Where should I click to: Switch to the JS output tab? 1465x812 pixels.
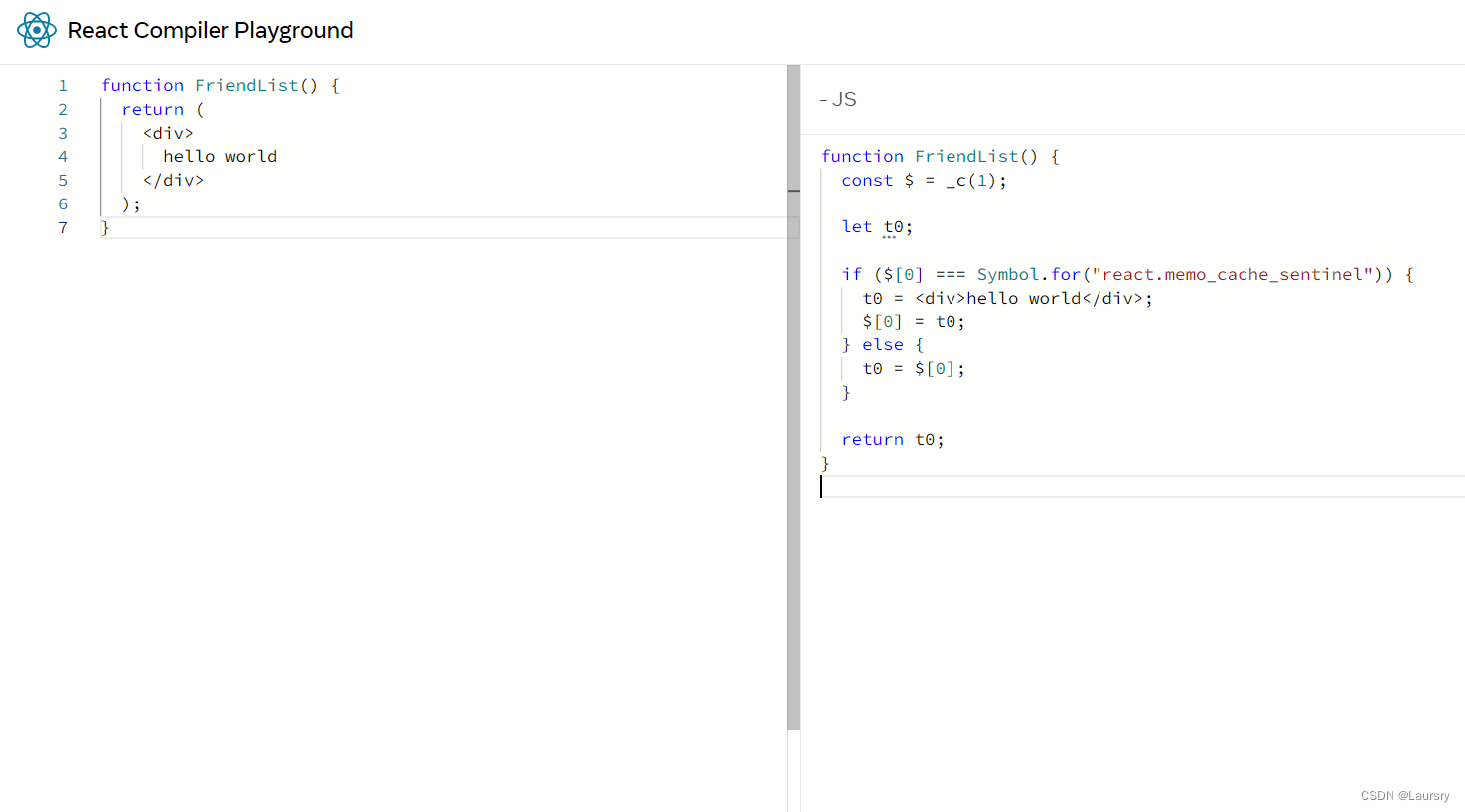click(x=842, y=99)
